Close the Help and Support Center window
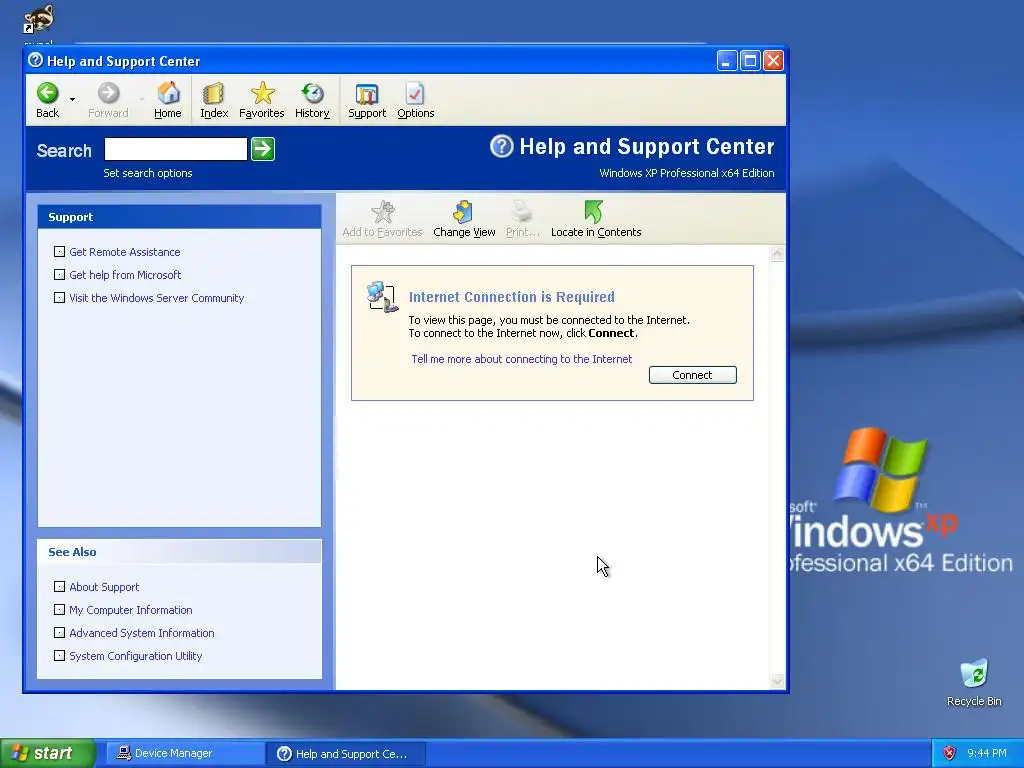This screenshot has width=1024, height=768. click(773, 61)
